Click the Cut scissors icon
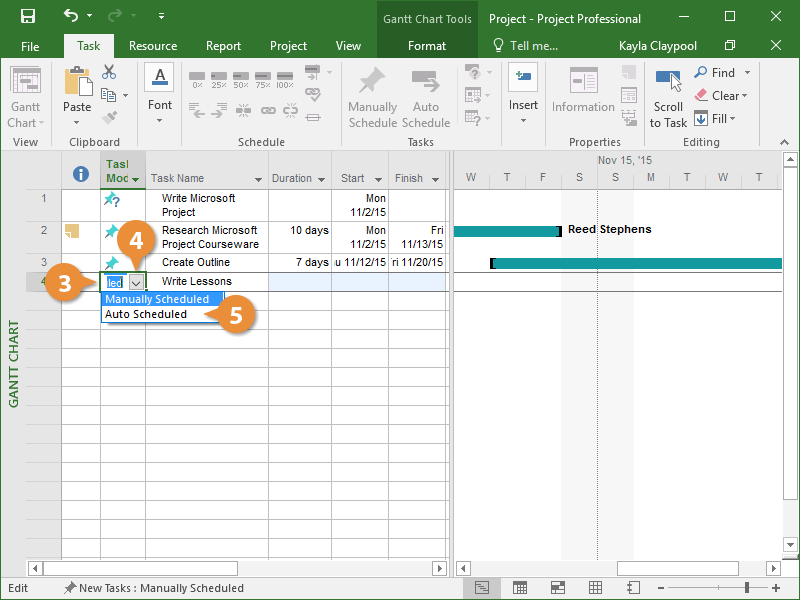 [x=109, y=72]
